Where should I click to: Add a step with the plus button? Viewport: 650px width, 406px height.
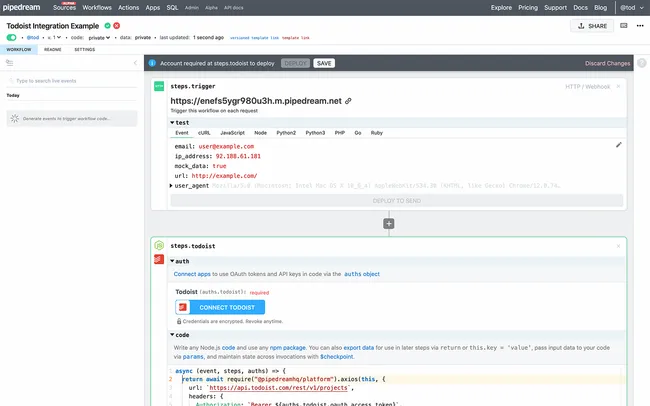pyautogui.click(x=388, y=224)
